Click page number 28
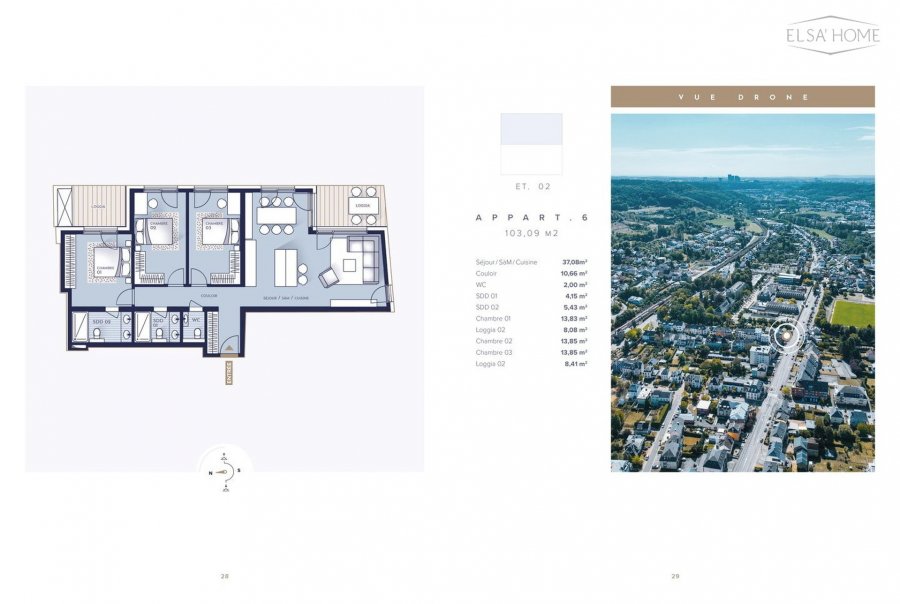Image resolution: width=900 pixels, height=604 pixels. click(225, 576)
